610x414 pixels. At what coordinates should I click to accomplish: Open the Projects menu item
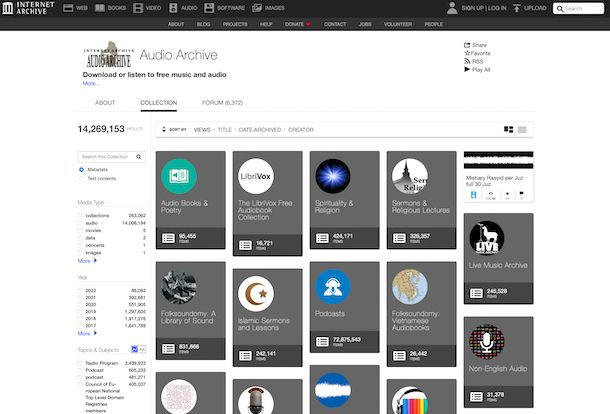tap(235, 24)
